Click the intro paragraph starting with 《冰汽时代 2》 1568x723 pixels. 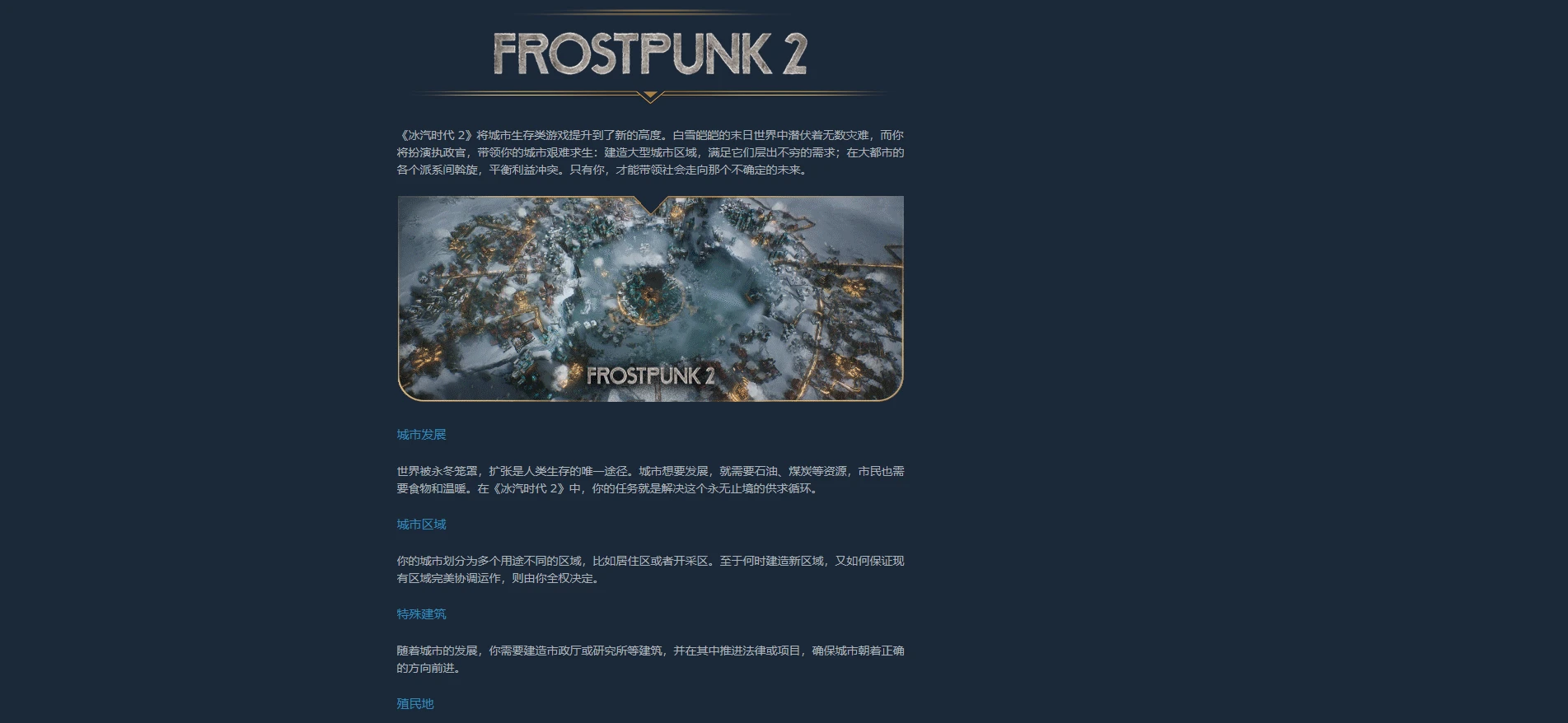coord(650,152)
